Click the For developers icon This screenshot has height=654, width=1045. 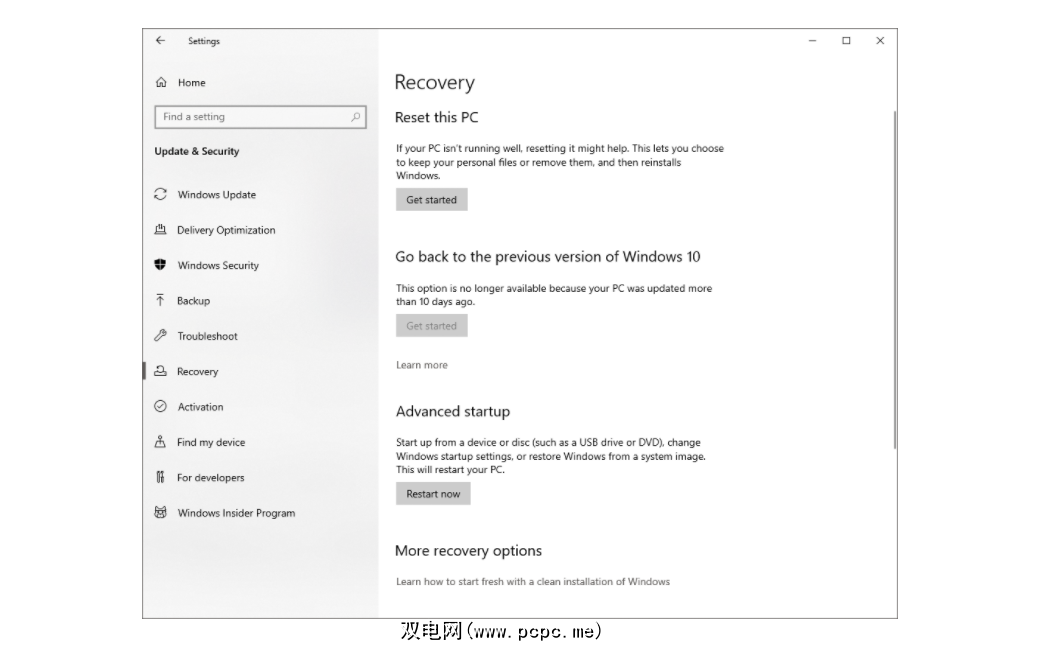(161, 477)
